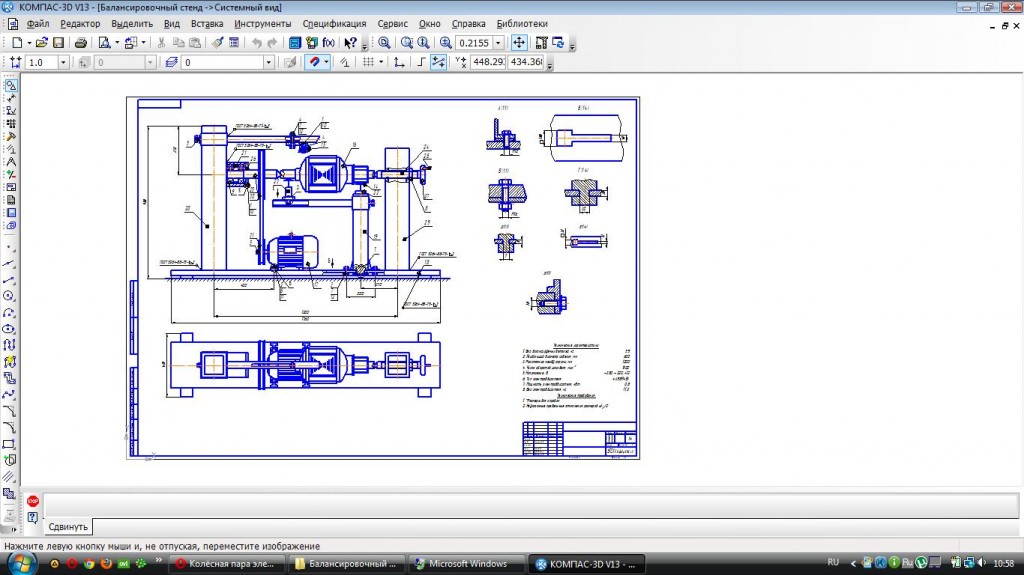
Task: Click the Refresh image icon
Action: coord(558,42)
